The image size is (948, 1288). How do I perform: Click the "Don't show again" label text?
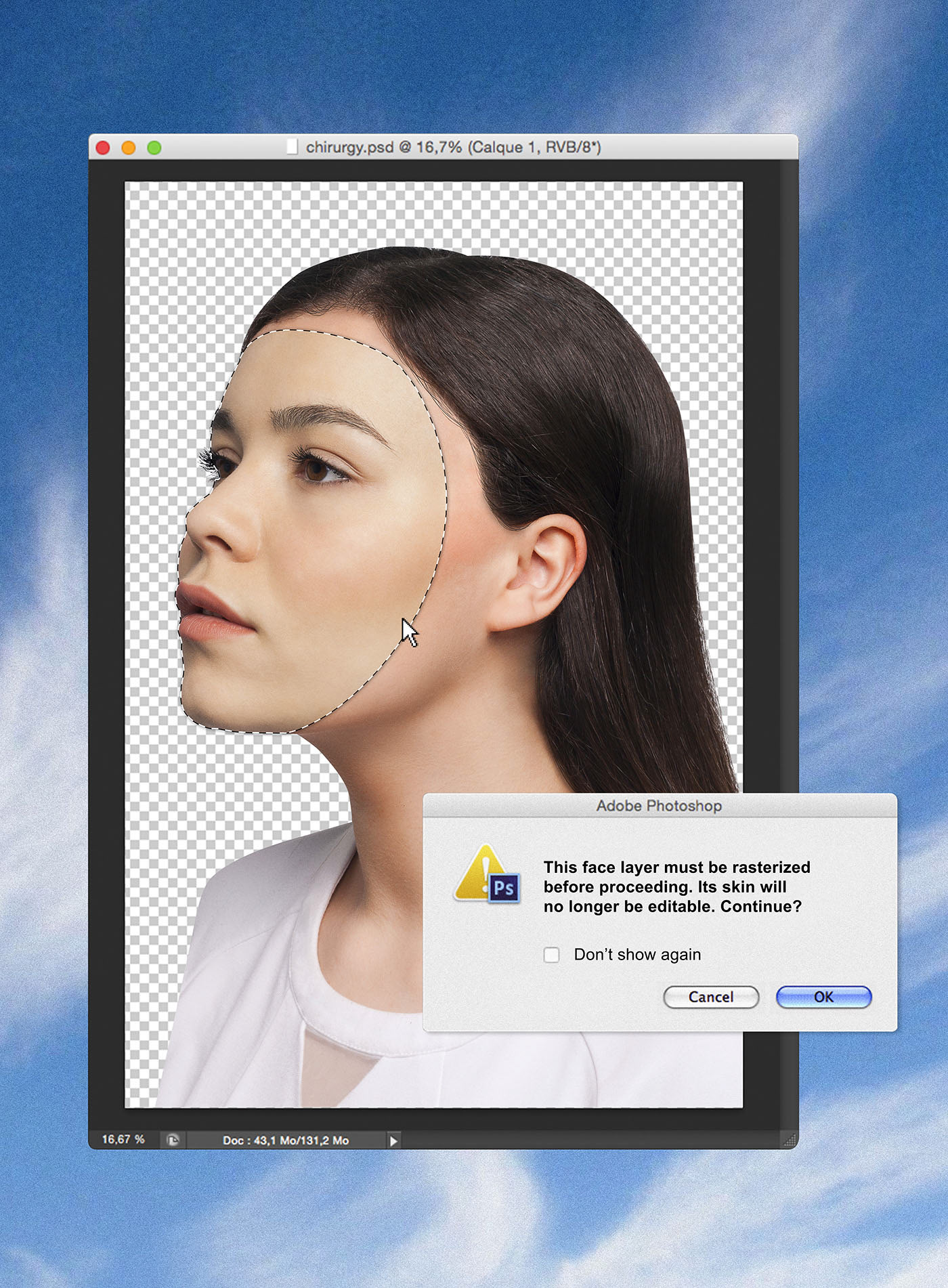point(637,955)
